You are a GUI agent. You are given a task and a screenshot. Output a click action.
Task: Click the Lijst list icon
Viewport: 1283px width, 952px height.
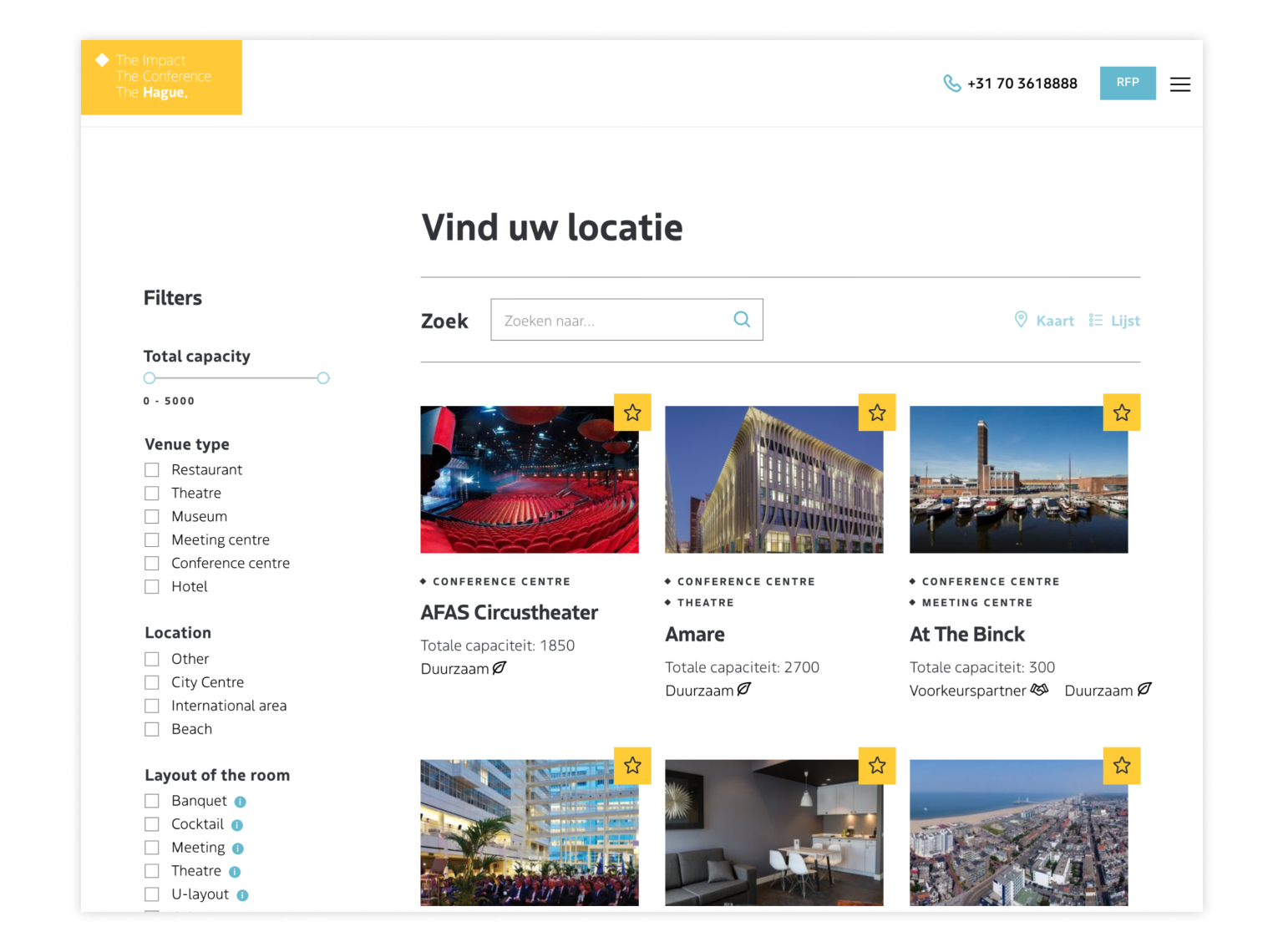click(x=1096, y=320)
